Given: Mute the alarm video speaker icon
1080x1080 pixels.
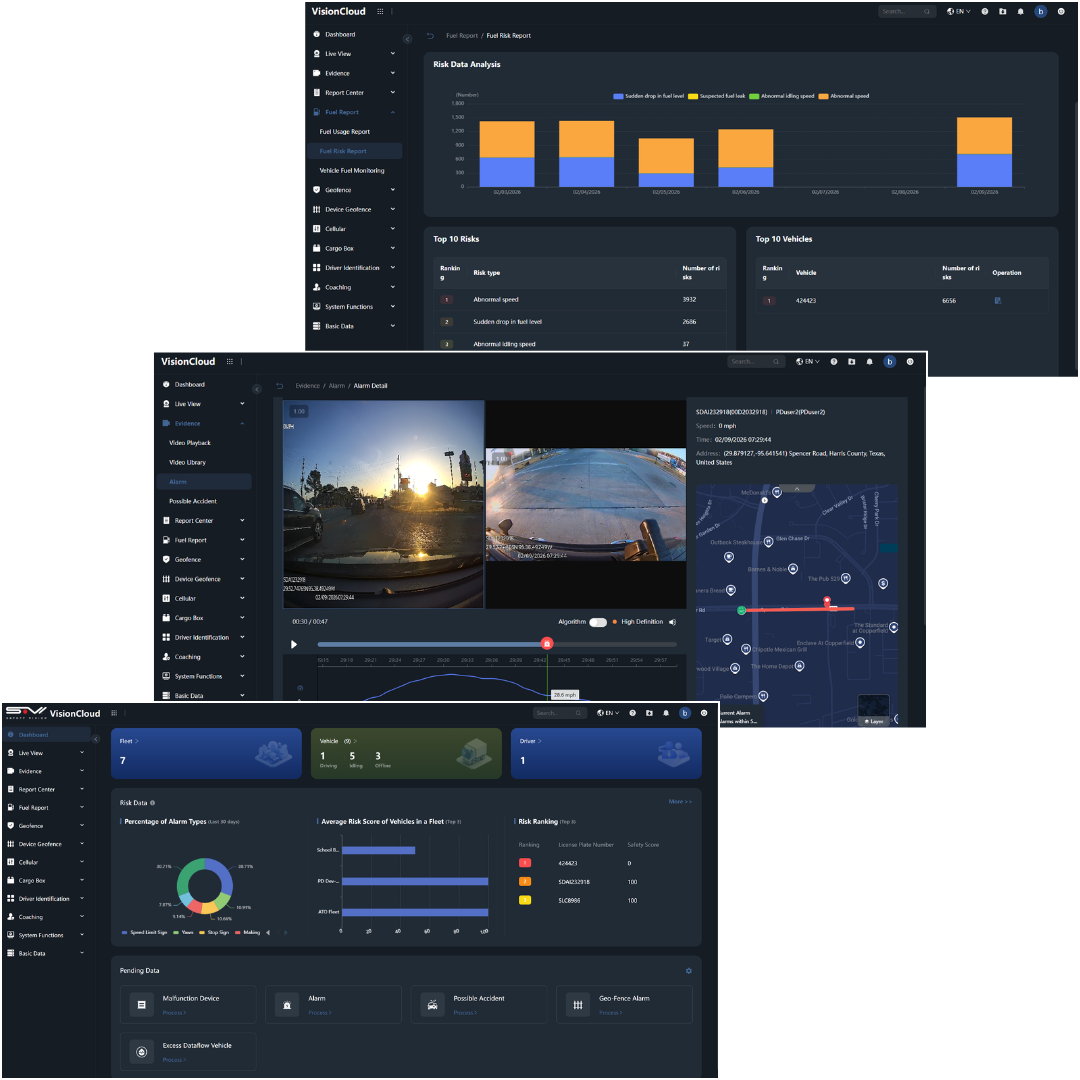Looking at the screenshot, I should (x=673, y=622).
